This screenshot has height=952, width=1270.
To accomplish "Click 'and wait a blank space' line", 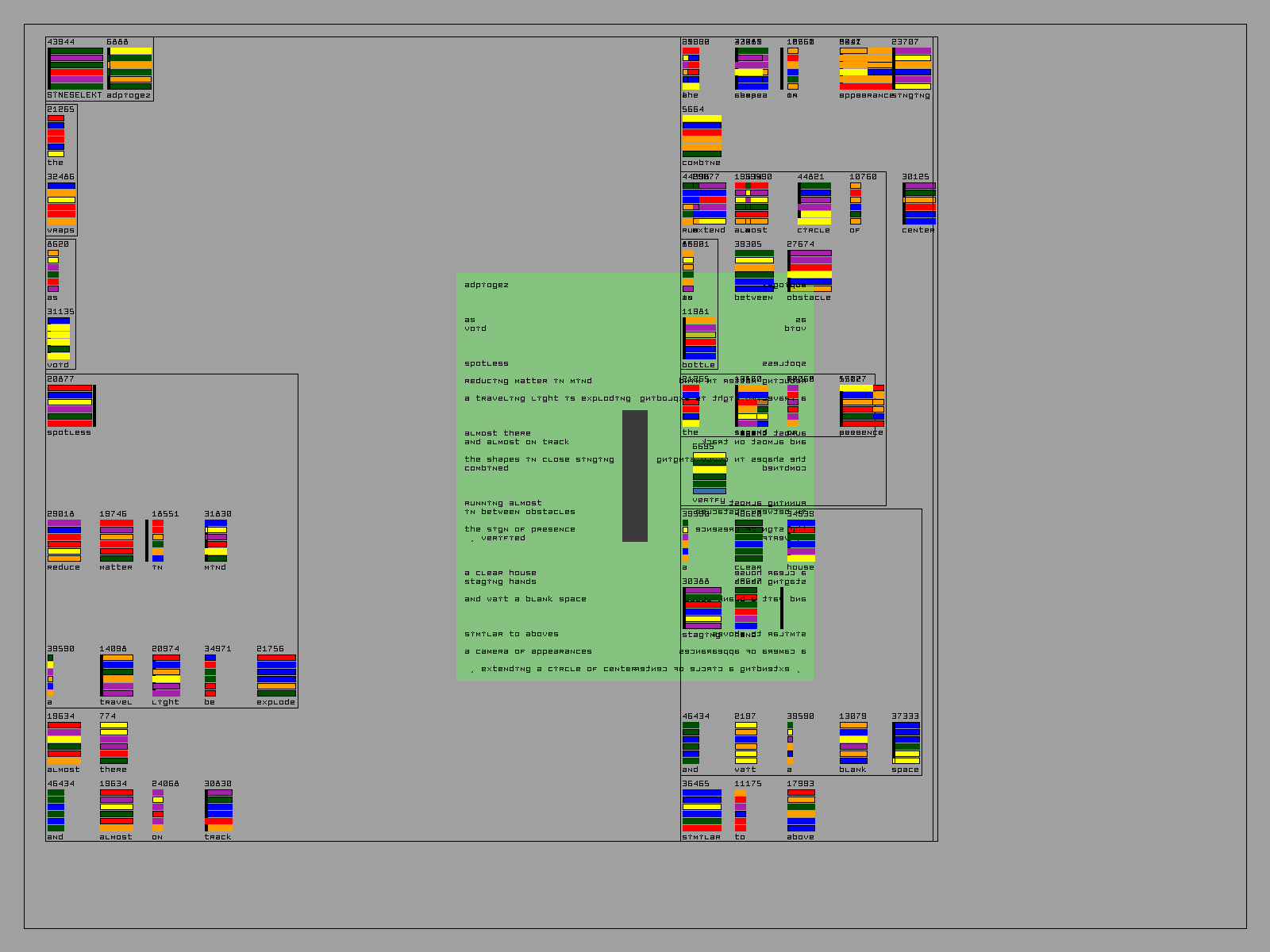I will pos(525,599).
